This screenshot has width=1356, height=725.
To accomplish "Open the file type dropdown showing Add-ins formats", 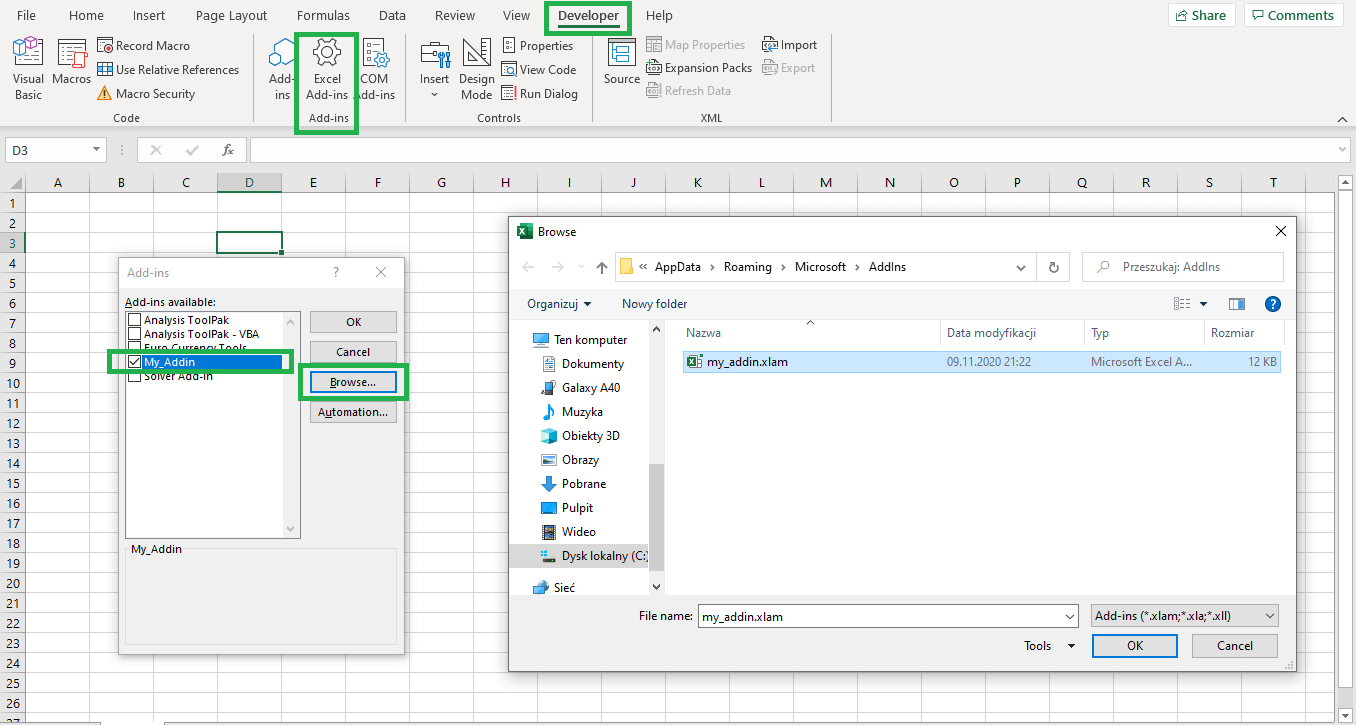I will pyautogui.click(x=1185, y=615).
